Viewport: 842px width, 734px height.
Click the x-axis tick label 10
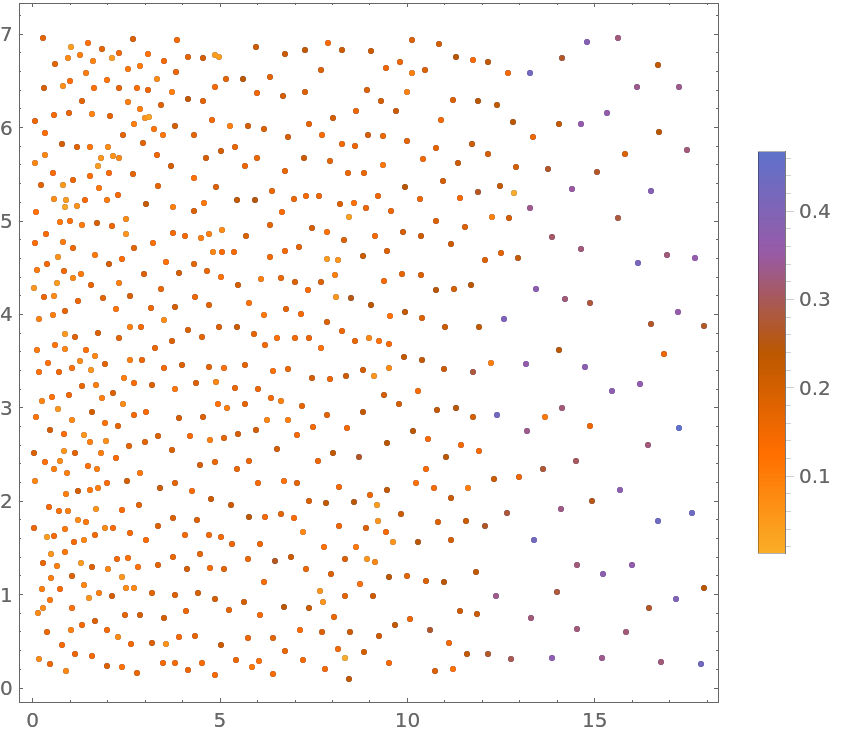(x=407, y=719)
